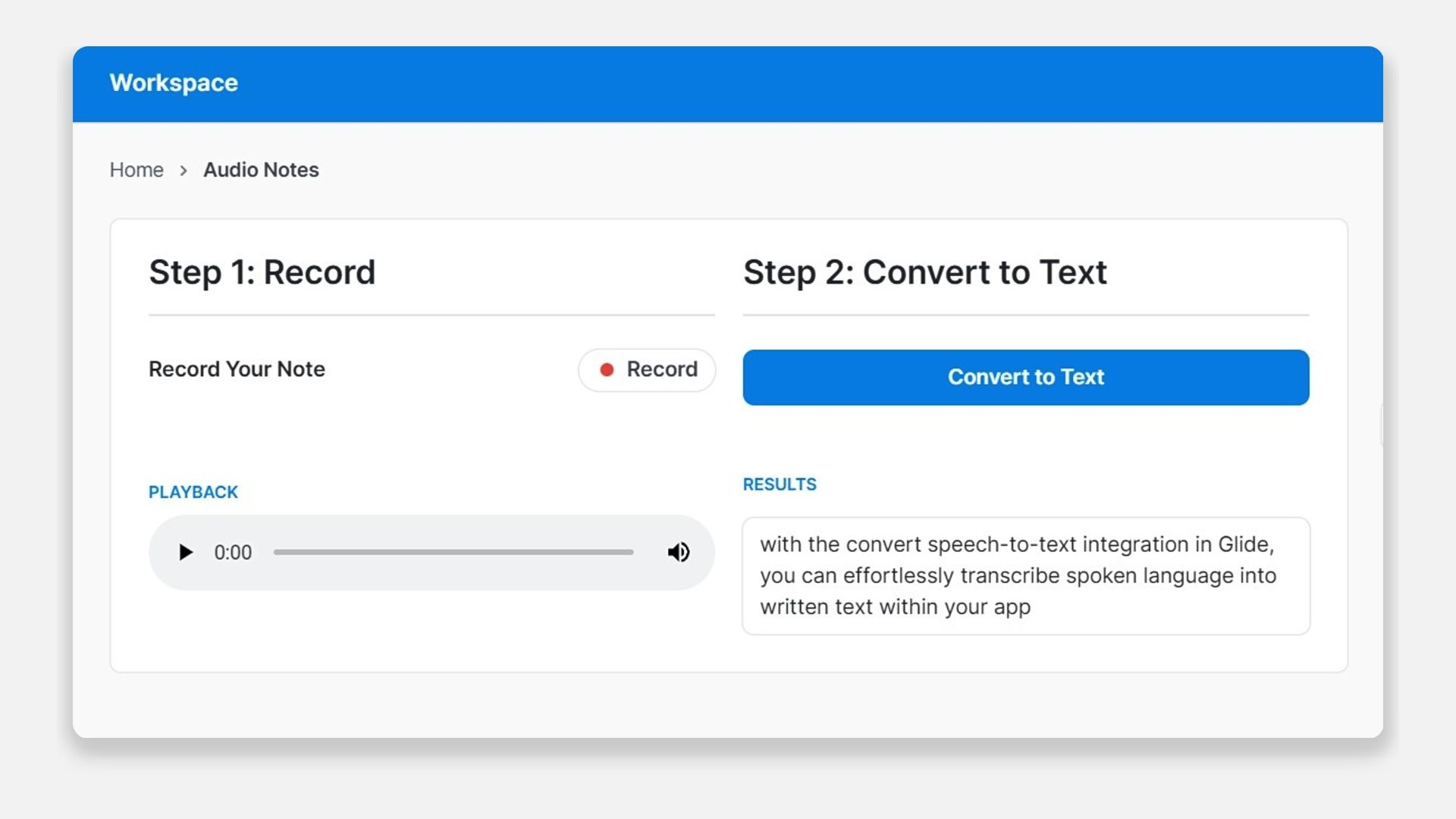The image size is (1456, 819).
Task: Click the PLAYBACK section label
Action: coord(193,492)
